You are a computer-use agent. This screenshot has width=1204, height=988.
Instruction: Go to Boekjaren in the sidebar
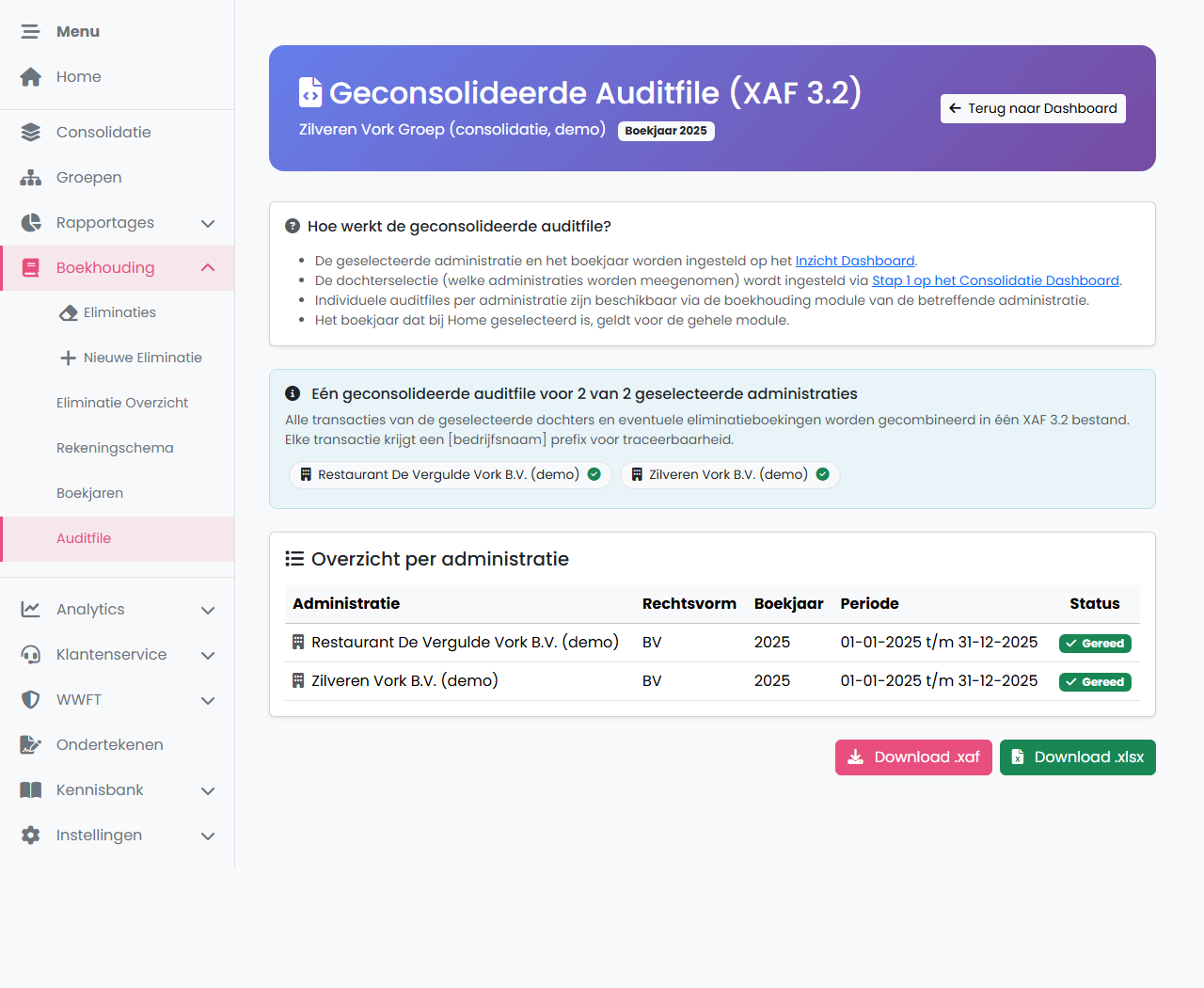(118, 494)
